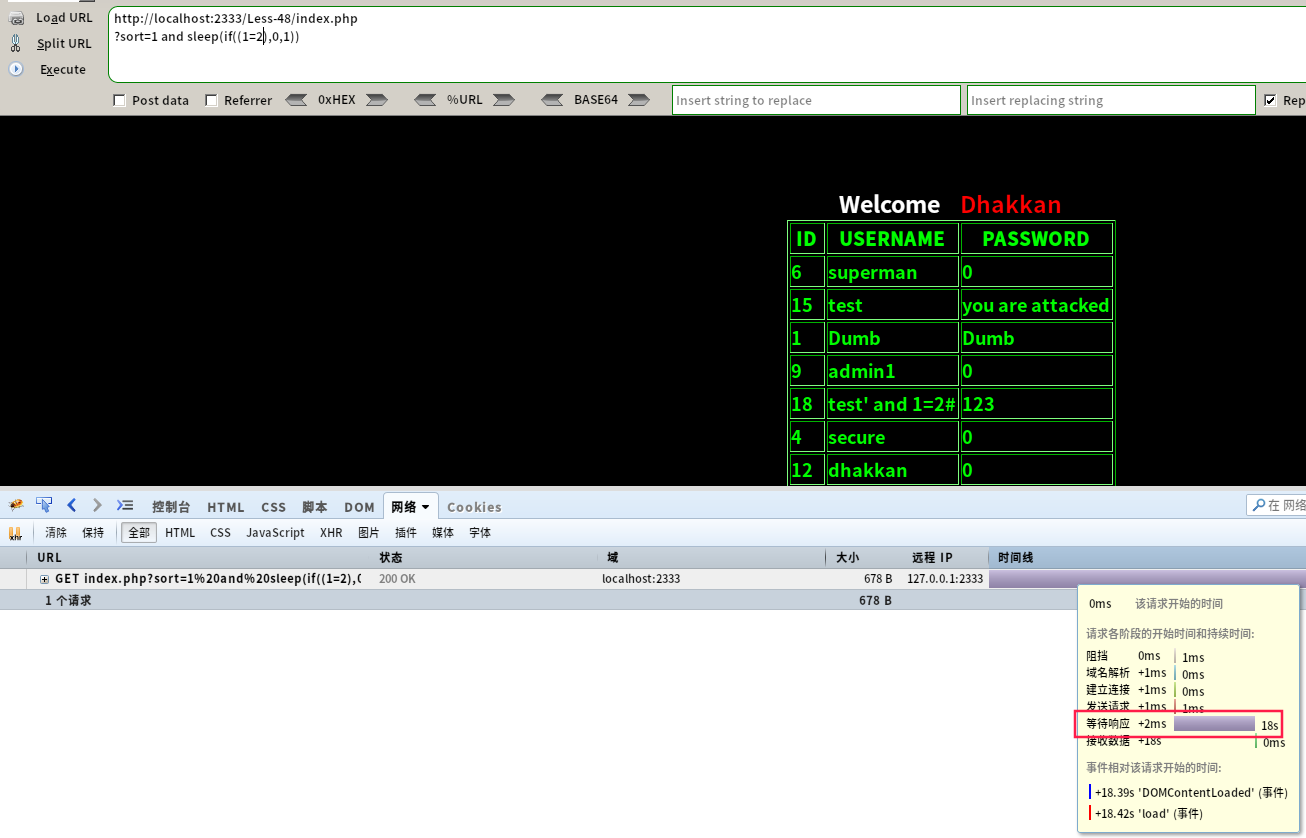
Task: Click the Firebug forward arrow
Action: pos(97,505)
